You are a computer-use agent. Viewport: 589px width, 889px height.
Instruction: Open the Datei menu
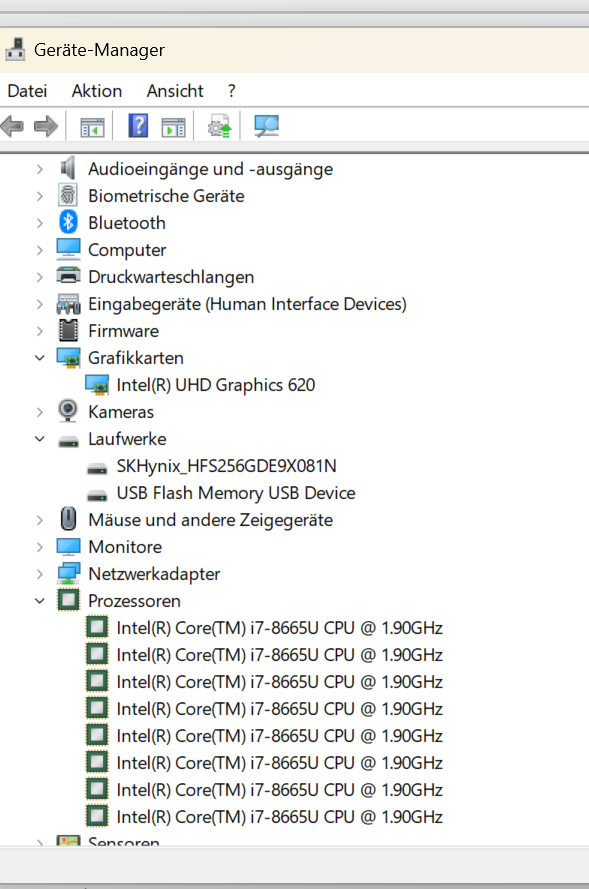pos(27,91)
